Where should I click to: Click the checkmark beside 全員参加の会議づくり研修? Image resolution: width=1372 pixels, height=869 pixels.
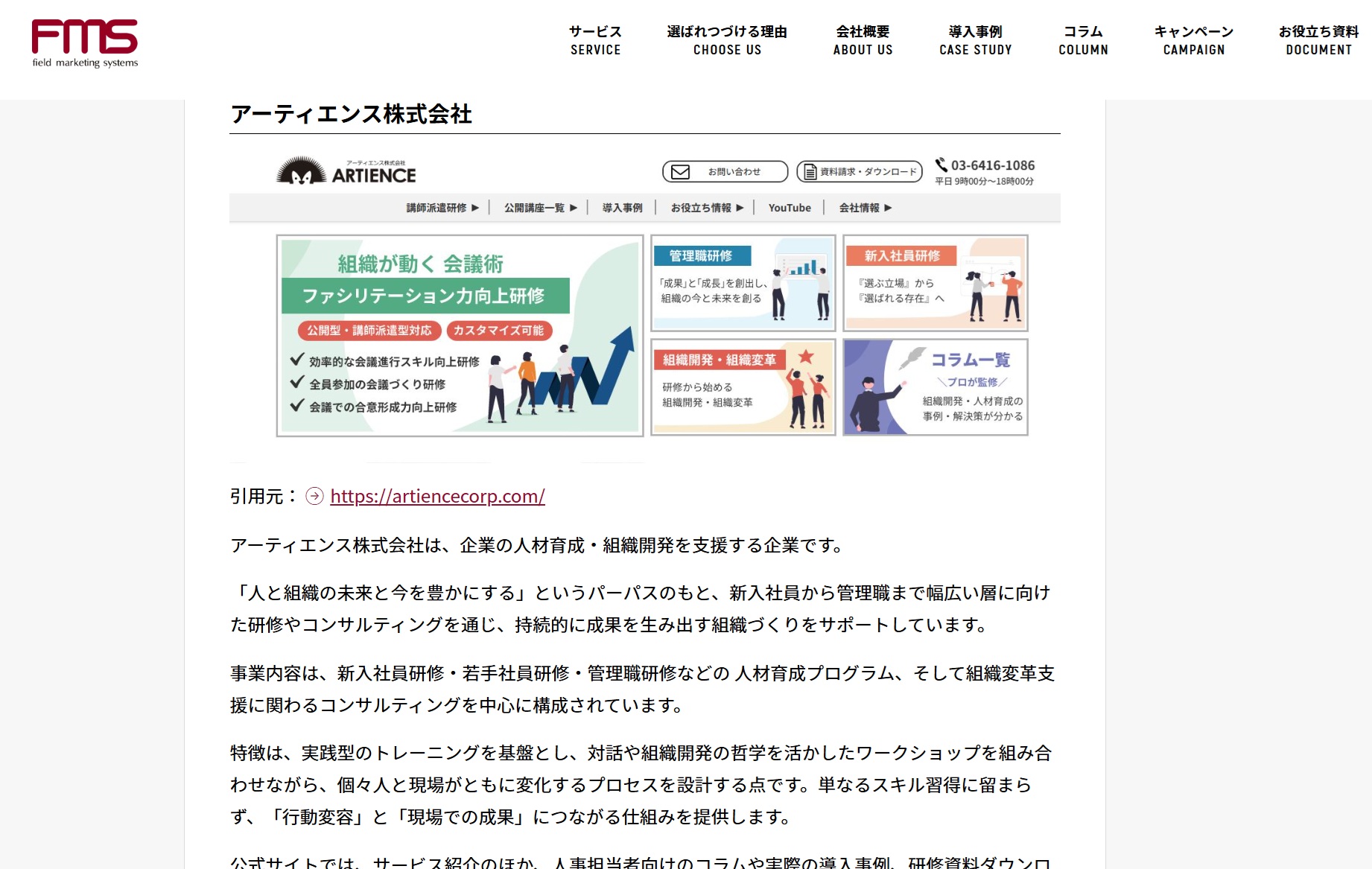(x=297, y=383)
